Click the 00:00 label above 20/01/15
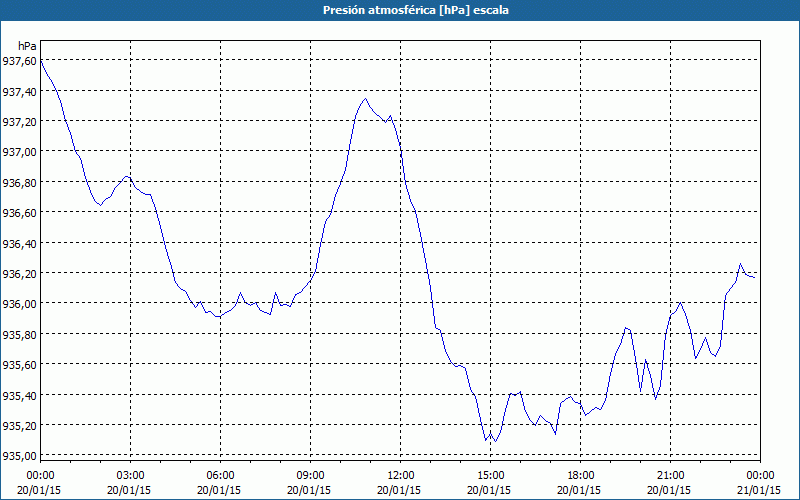This screenshot has width=800, height=500. coord(40,476)
